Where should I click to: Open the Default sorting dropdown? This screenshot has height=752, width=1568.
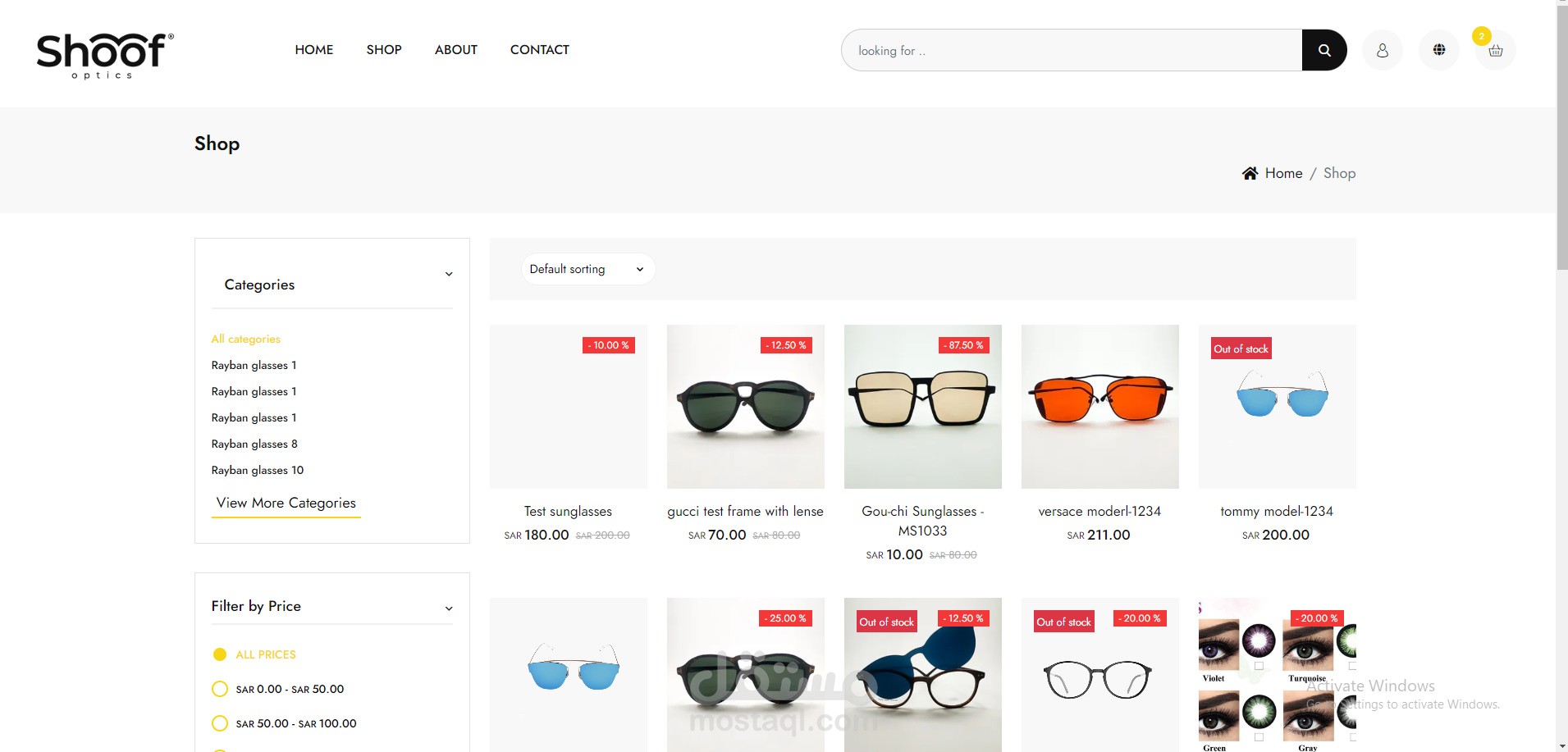pos(587,269)
